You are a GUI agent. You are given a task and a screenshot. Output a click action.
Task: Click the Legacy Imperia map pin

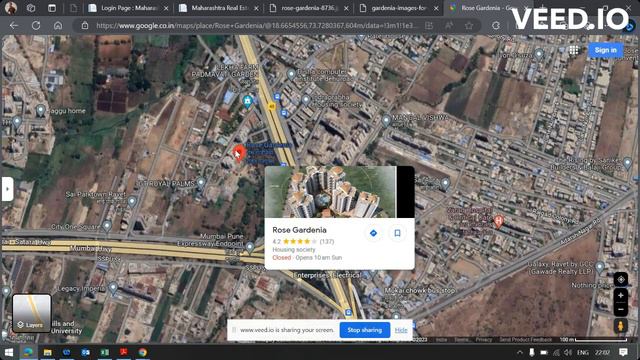(113, 288)
